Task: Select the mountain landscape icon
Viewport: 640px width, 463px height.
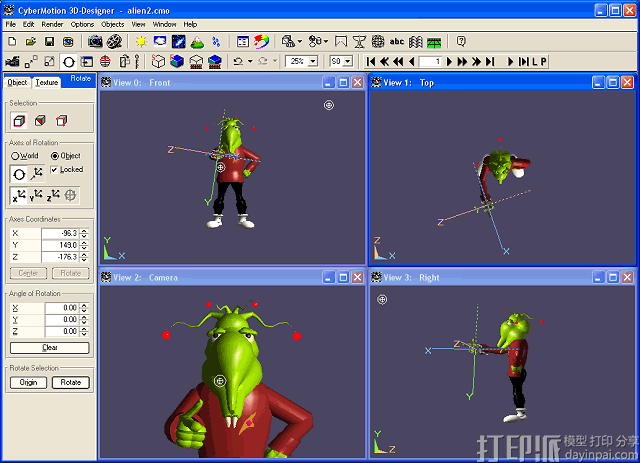Action: click(197, 42)
